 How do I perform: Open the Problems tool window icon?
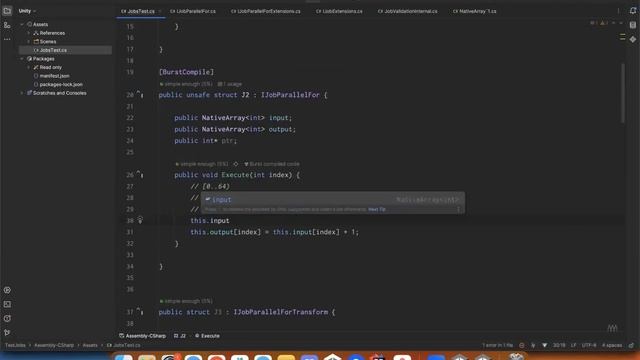pyautogui.click(x=7, y=319)
